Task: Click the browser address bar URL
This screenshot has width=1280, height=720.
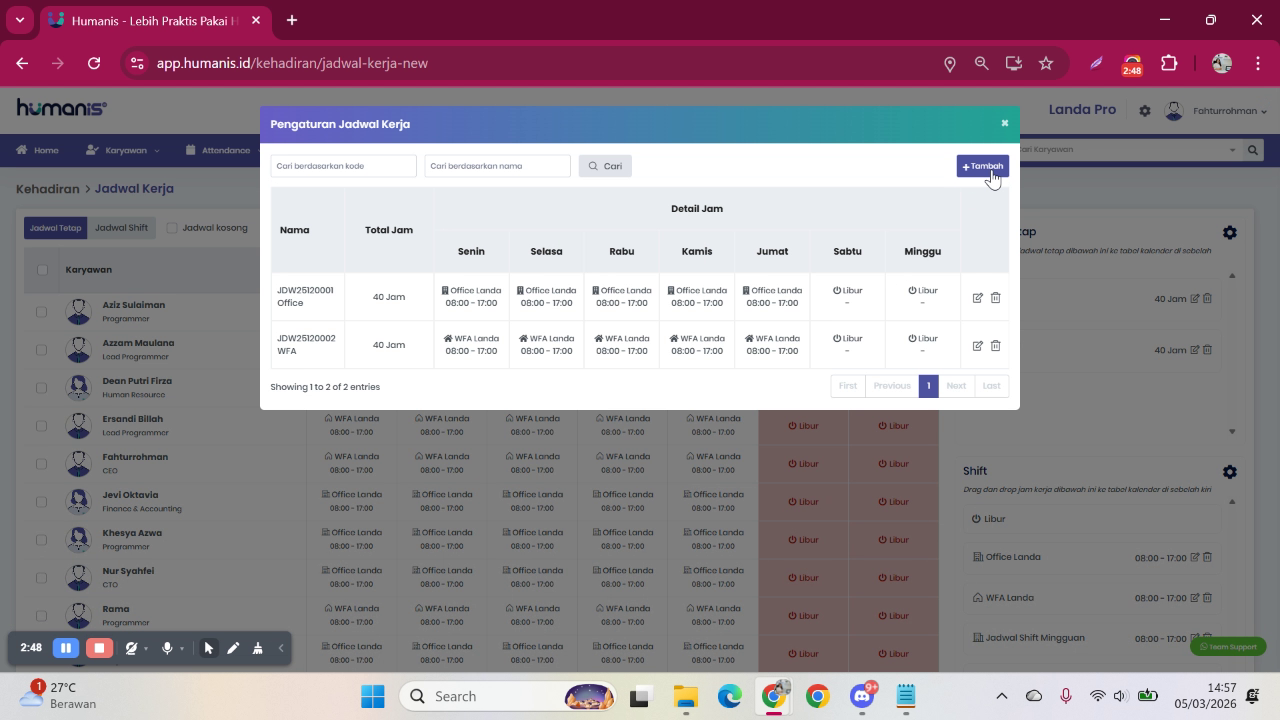Action: pyautogui.click(x=292, y=63)
